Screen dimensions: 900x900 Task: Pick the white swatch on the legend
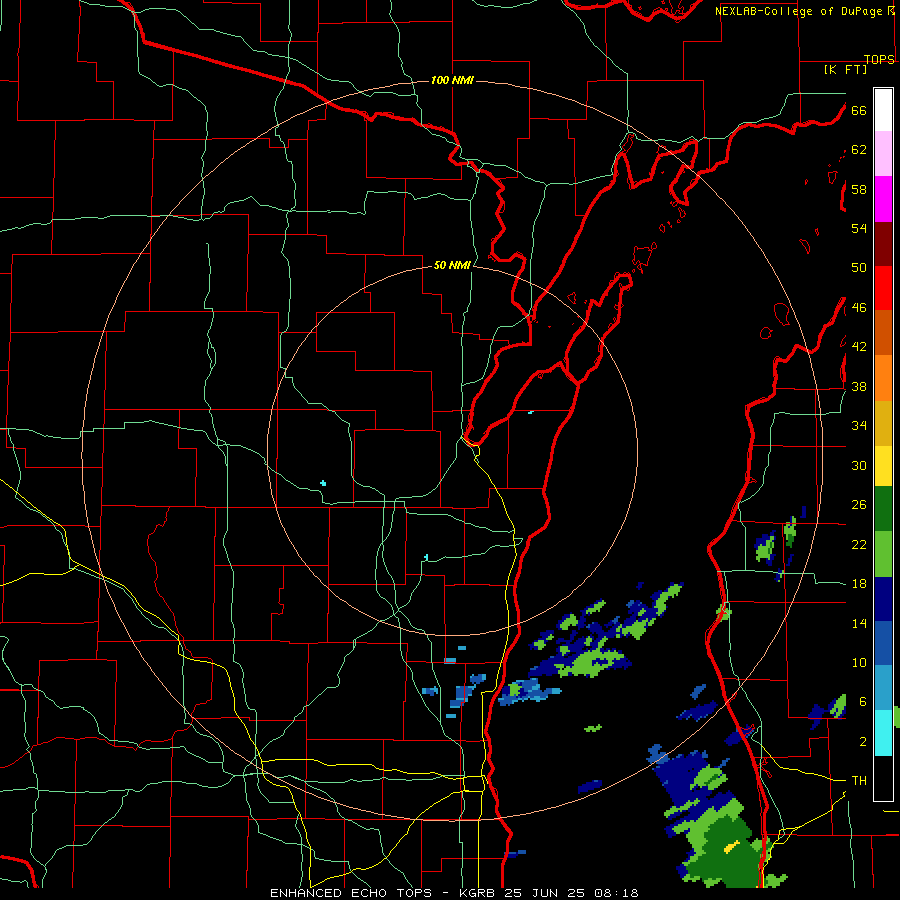click(883, 110)
